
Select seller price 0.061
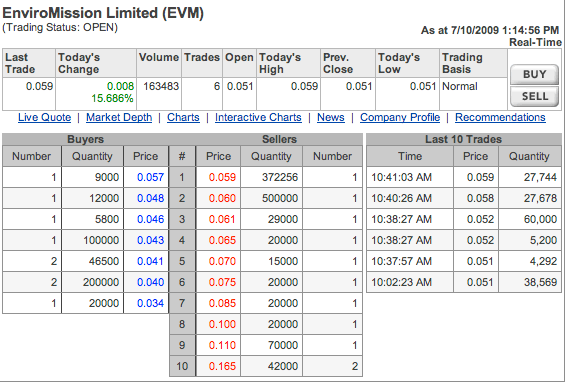click(x=222, y=219)
